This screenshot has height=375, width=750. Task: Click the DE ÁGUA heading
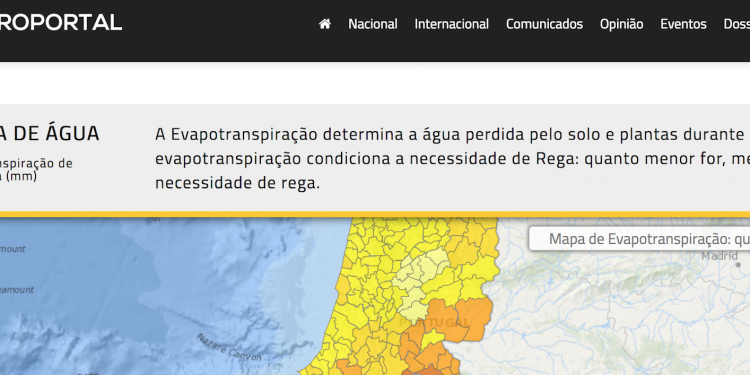pyautogui.click(x=50, y=133)
